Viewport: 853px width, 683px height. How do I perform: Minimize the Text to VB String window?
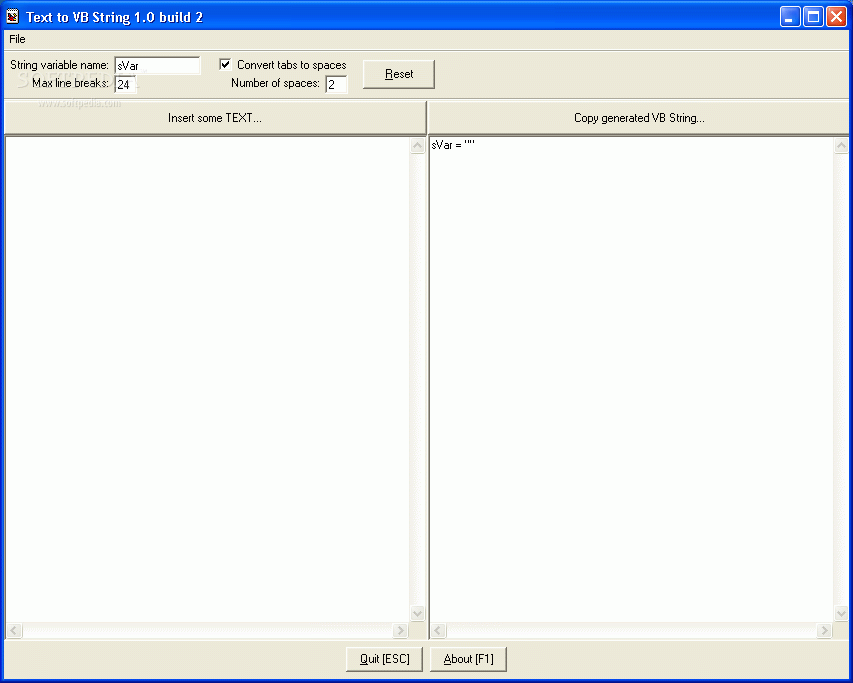tap(790, 17)
